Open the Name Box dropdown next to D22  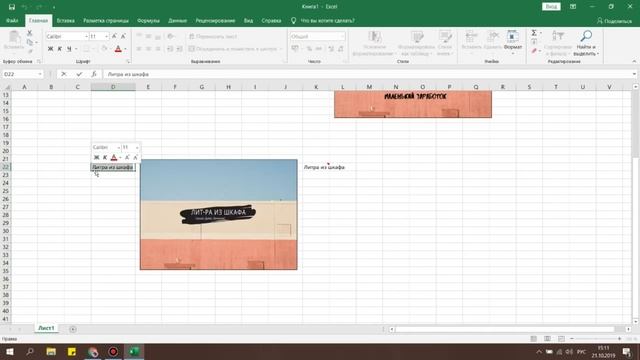pos(40,74)
